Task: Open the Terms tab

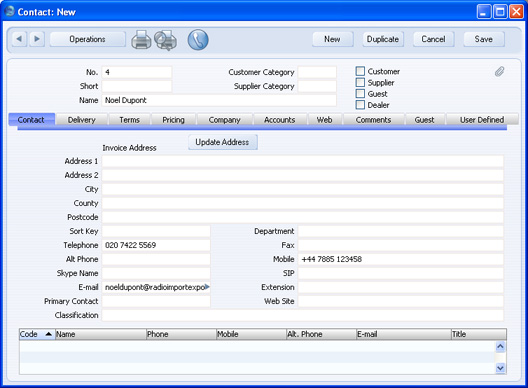Action: pyautogui.click(x=129, y=120)
